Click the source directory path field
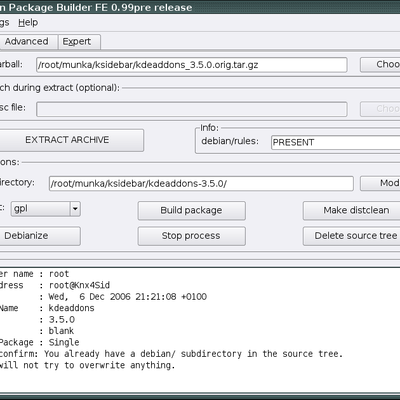The height and width of the screenshot is (400, 400). pyautogui.click(x=201, y=184)
